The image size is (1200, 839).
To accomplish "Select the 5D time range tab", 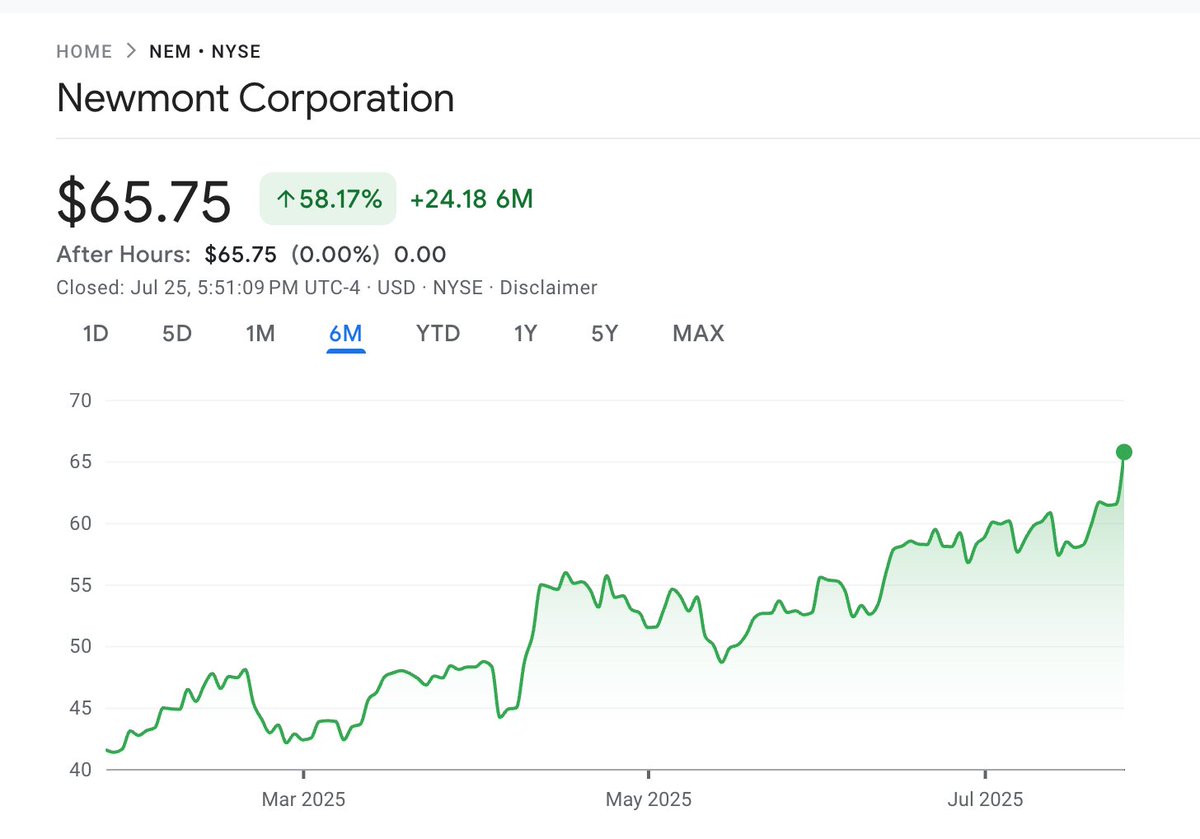I will 177,333.
